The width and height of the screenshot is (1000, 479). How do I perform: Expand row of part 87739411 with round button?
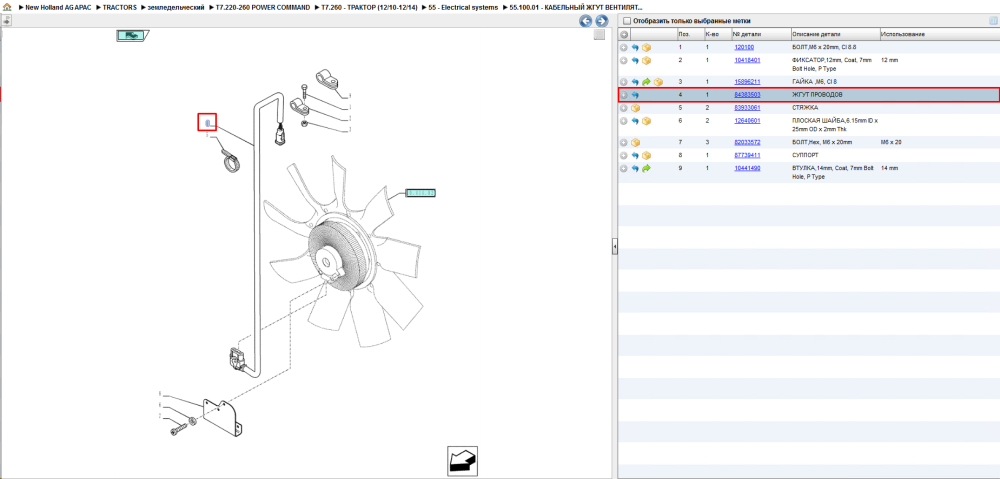624,156
